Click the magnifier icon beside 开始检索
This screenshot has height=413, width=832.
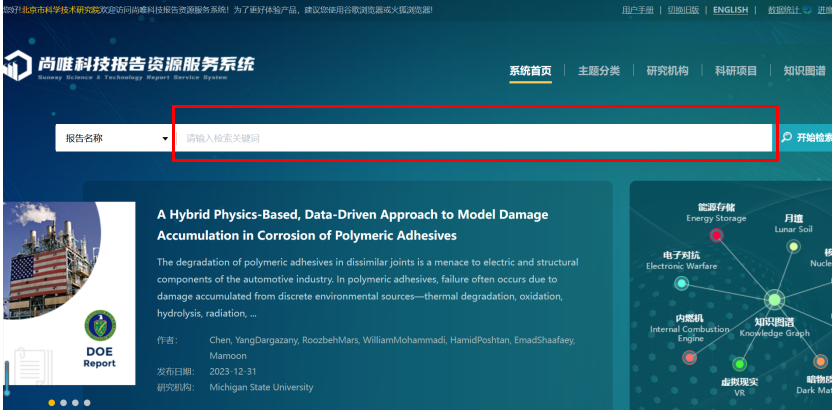pyautogui.click(x=786, y=138)
